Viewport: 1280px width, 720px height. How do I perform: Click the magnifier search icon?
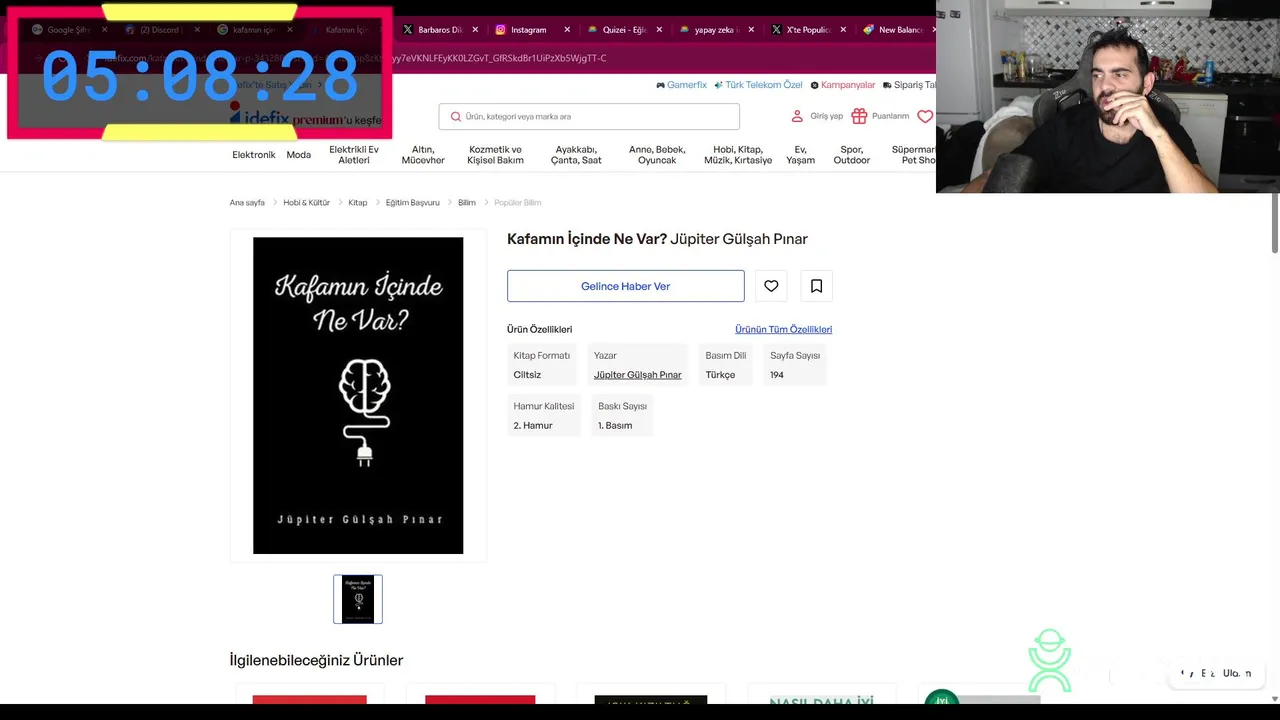point(456,116)
